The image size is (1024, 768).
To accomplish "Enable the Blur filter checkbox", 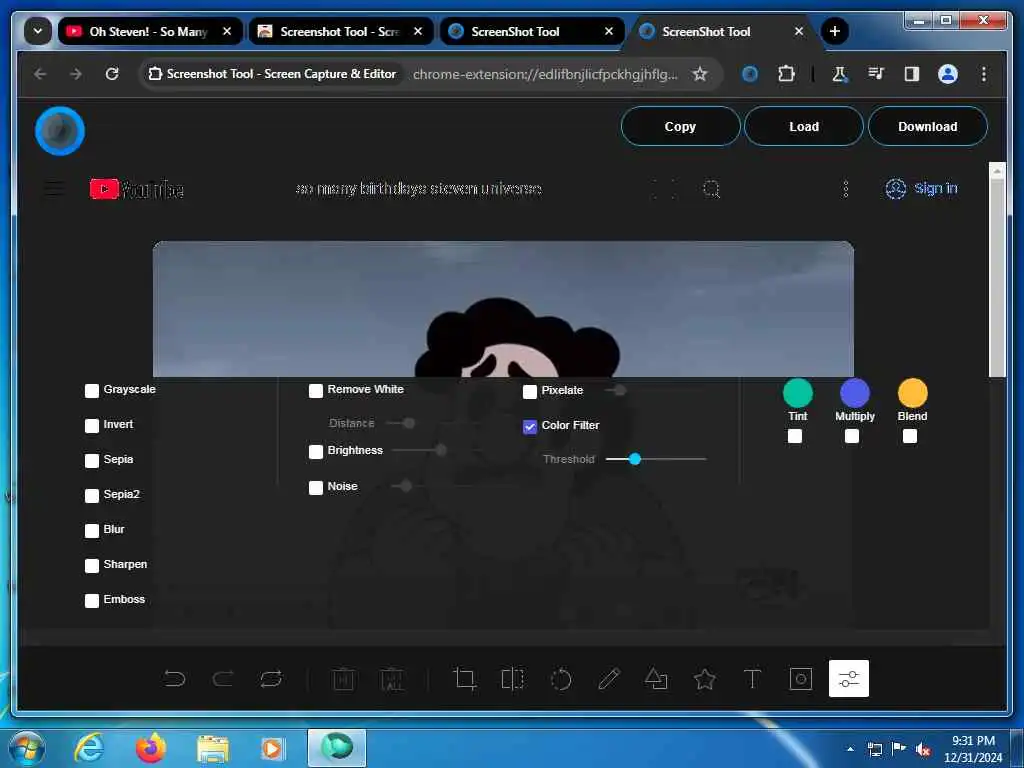I will pos(91,530).
